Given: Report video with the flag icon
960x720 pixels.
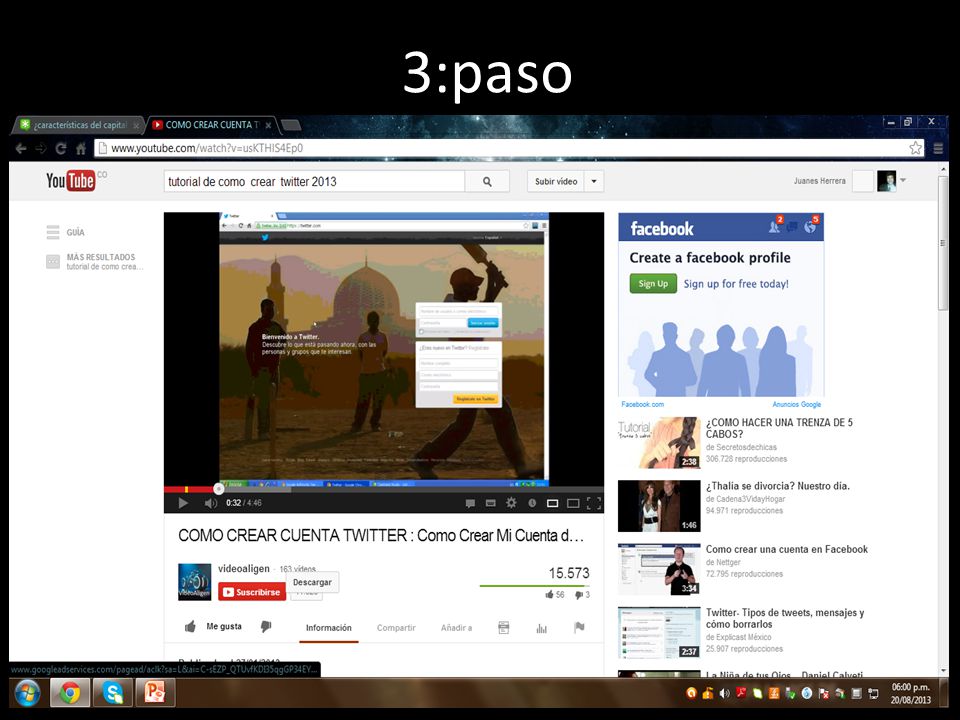Looking at the screenshot, I should [x=579, y=627].
